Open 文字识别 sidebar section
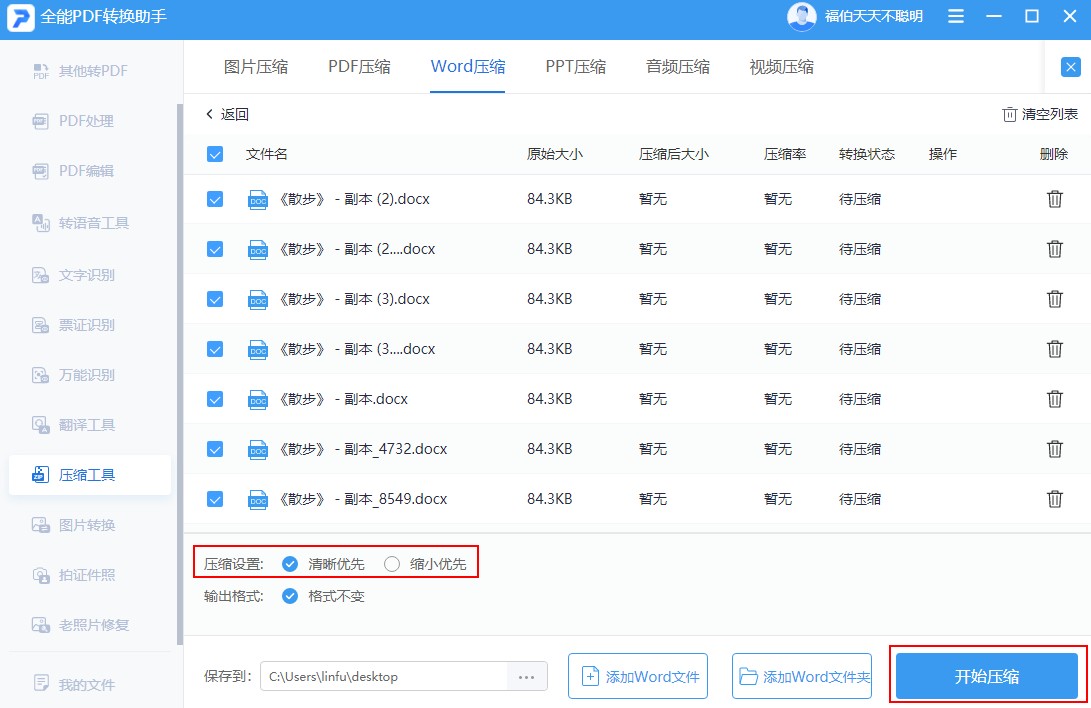Screen dimensions: 1091x708 [x=73, y=275]
